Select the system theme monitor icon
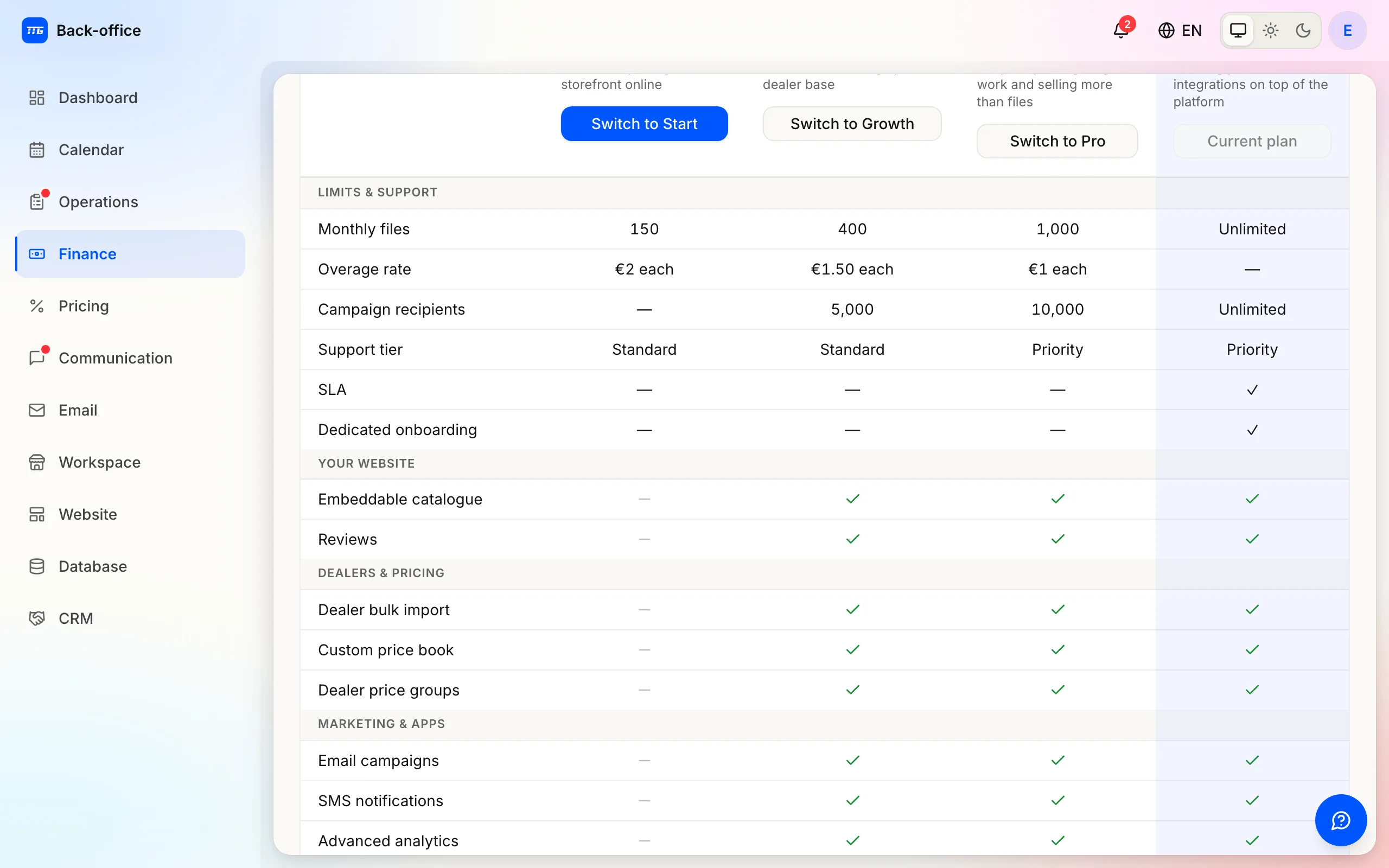1389x868 pixels. (1238, 30)
